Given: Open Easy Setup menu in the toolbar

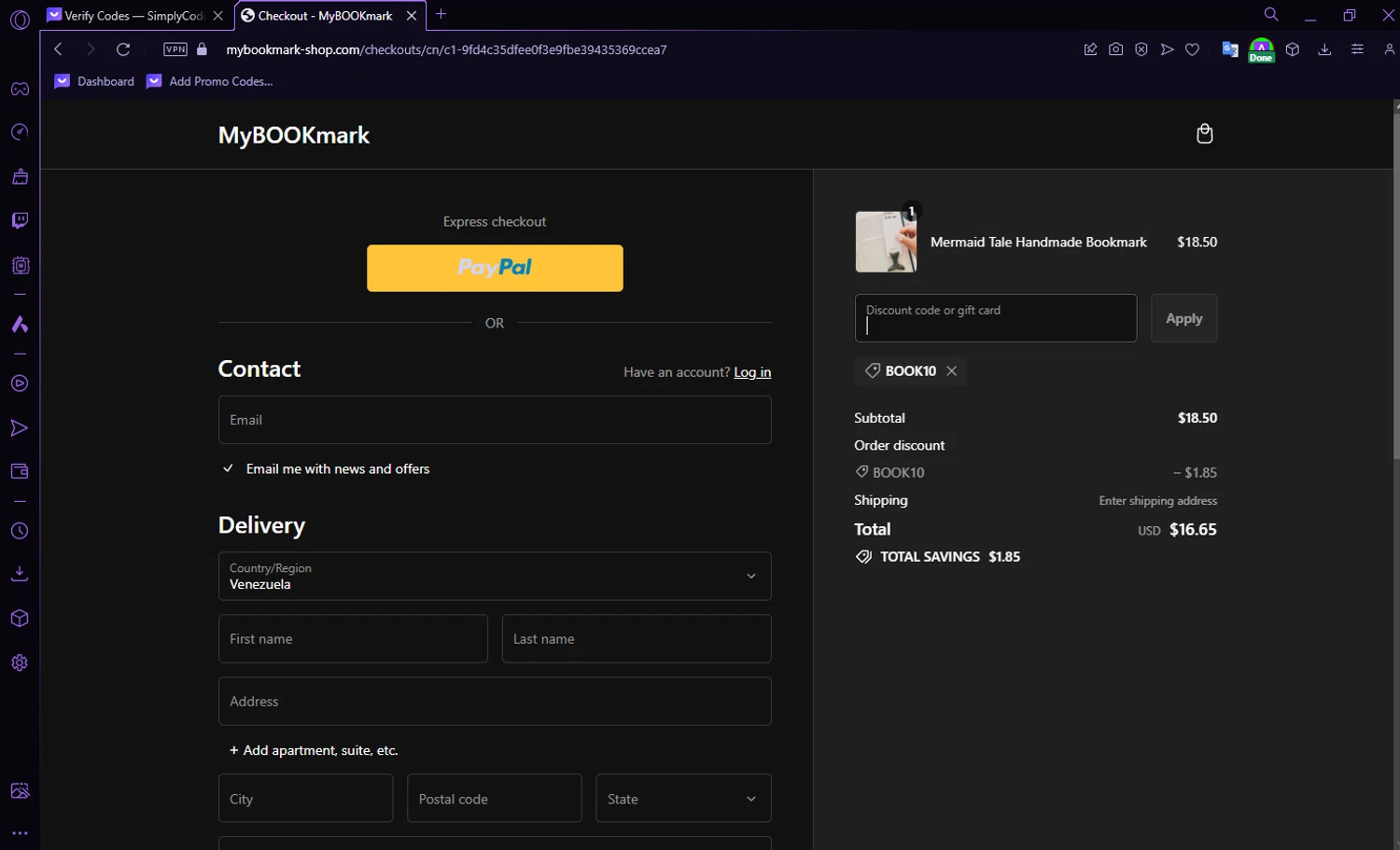Looking at the screenshot, I should pos(1357,49).
